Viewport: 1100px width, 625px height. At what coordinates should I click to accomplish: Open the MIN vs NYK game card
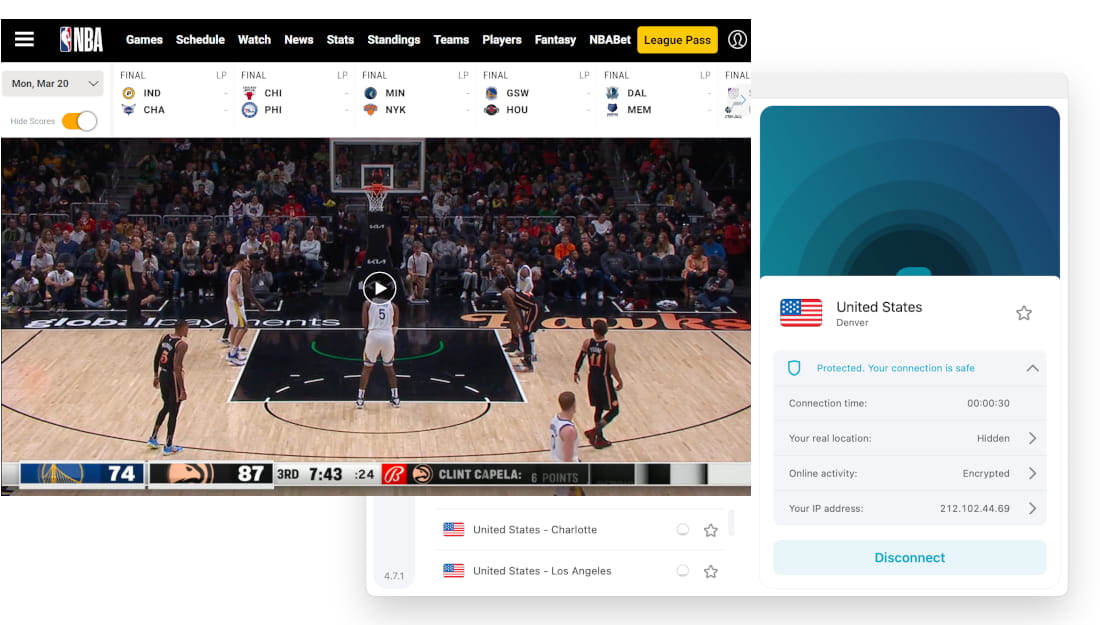415,94
